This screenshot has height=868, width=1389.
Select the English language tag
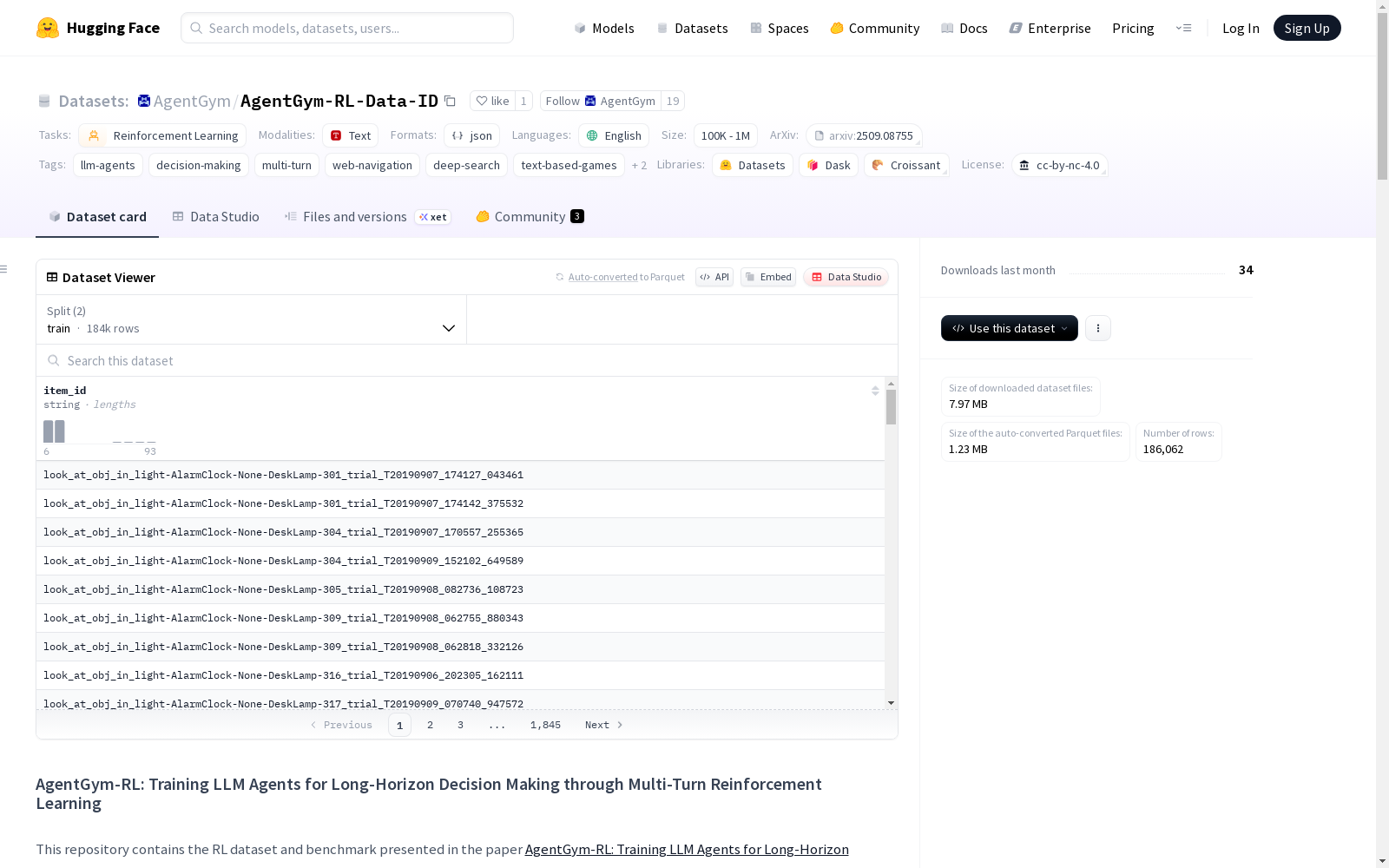coord(614,135)
